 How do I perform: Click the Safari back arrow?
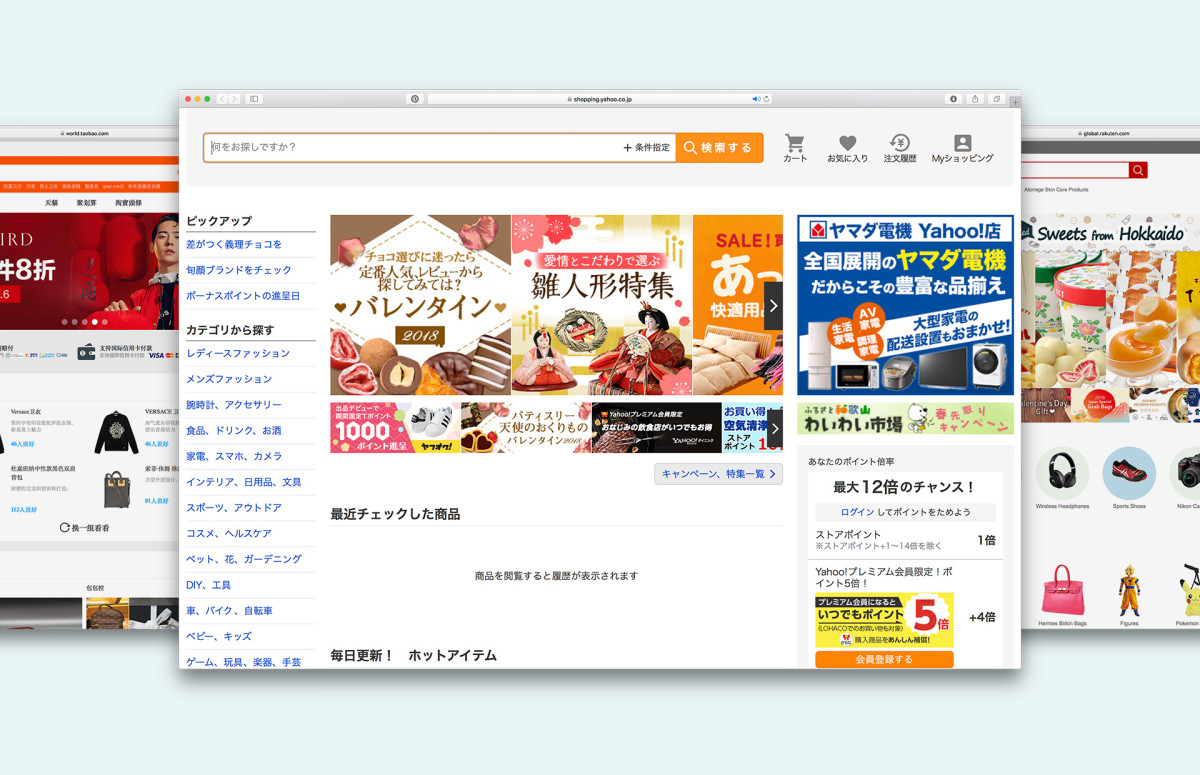tap(222, 99)
